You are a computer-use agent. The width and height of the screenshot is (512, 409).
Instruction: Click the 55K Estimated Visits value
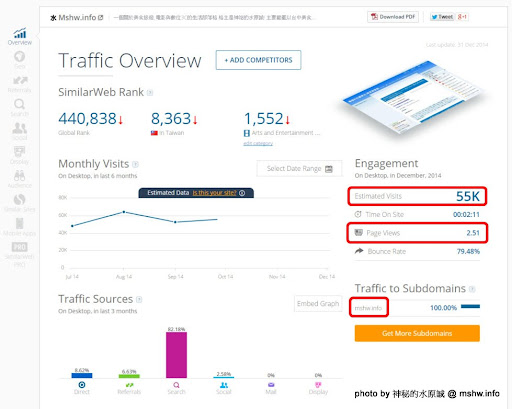pos(468,196)
